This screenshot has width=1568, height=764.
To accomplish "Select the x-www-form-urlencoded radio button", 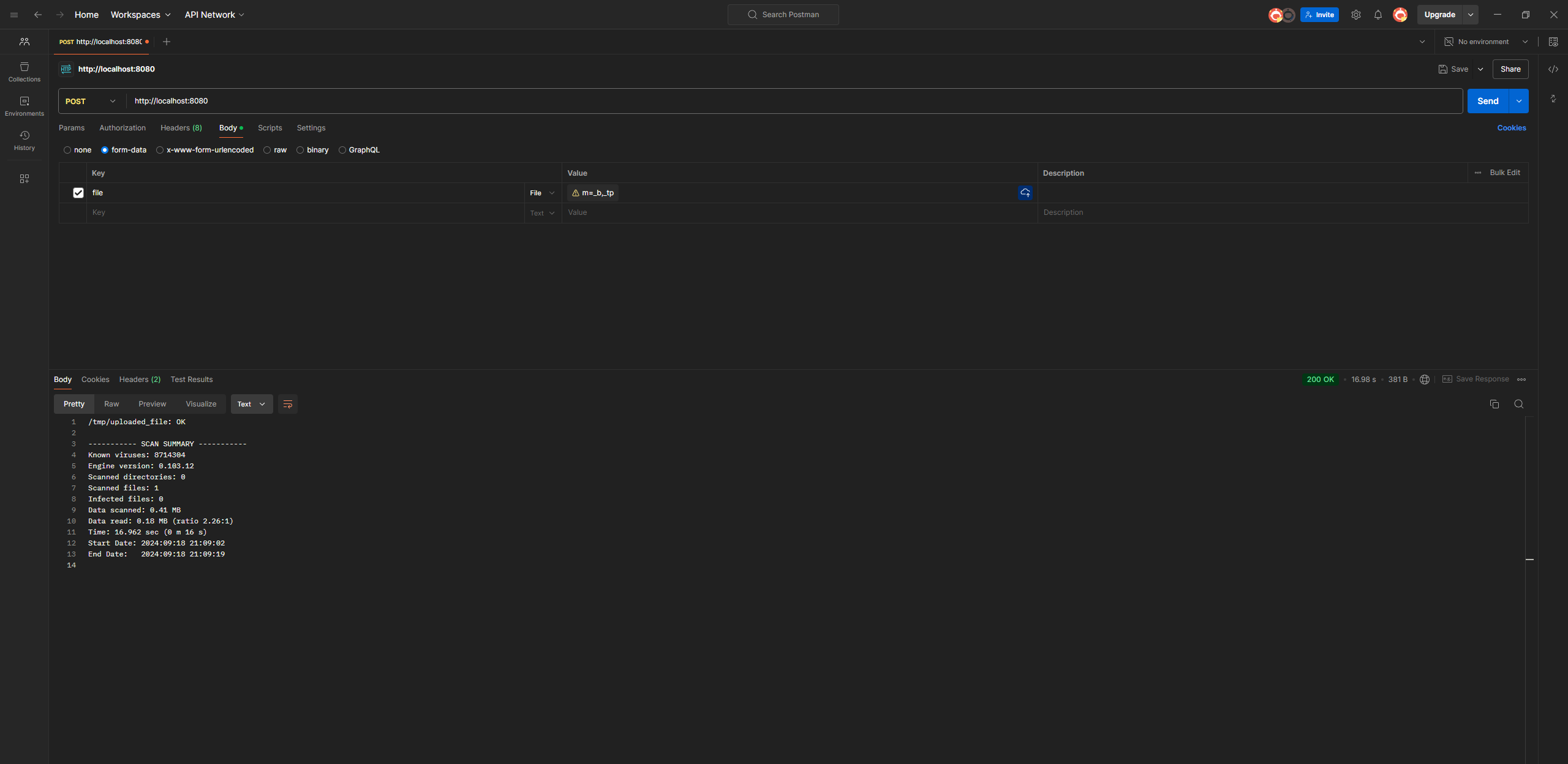I will 160,150.
